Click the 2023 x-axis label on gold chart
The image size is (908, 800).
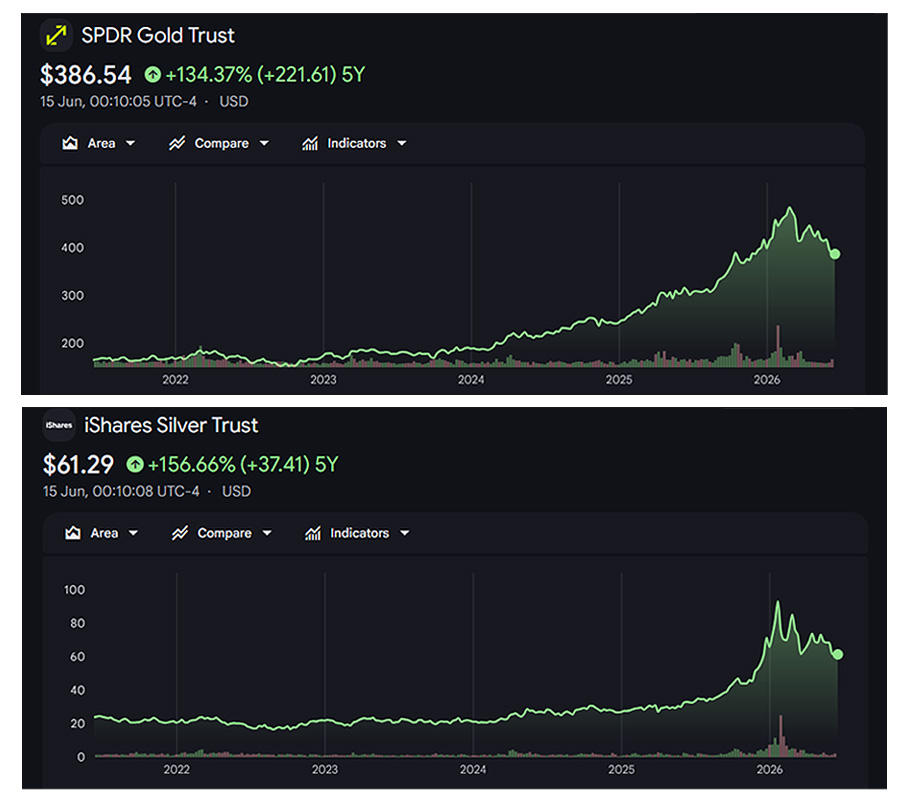click(x=323, y=379)
